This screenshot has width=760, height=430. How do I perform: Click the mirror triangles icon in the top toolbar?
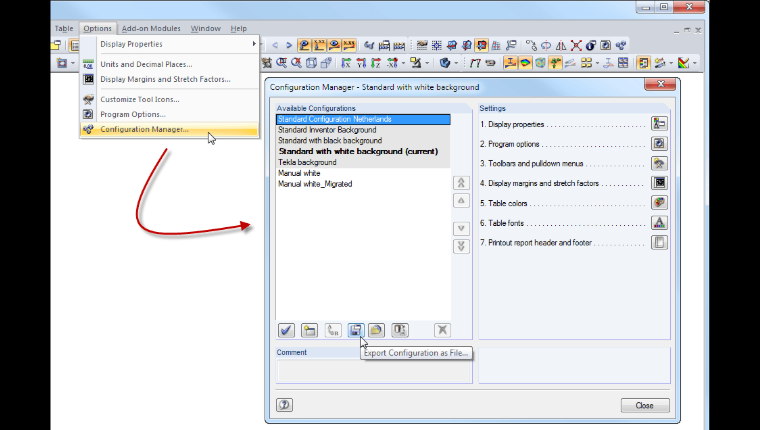click(561, 46)
